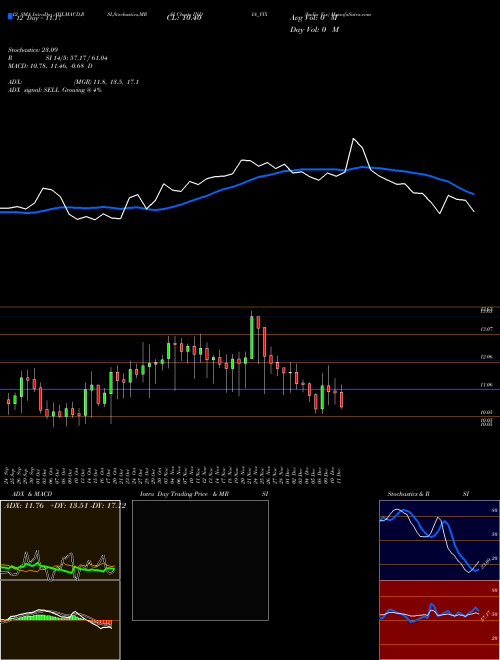Click the 12.06 price axis label

pyautogui.click(x=486, y=357)
